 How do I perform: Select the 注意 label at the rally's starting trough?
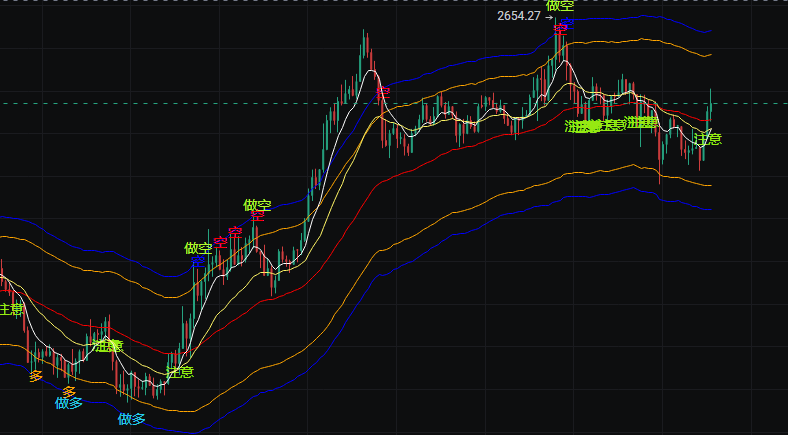(180, 372)
